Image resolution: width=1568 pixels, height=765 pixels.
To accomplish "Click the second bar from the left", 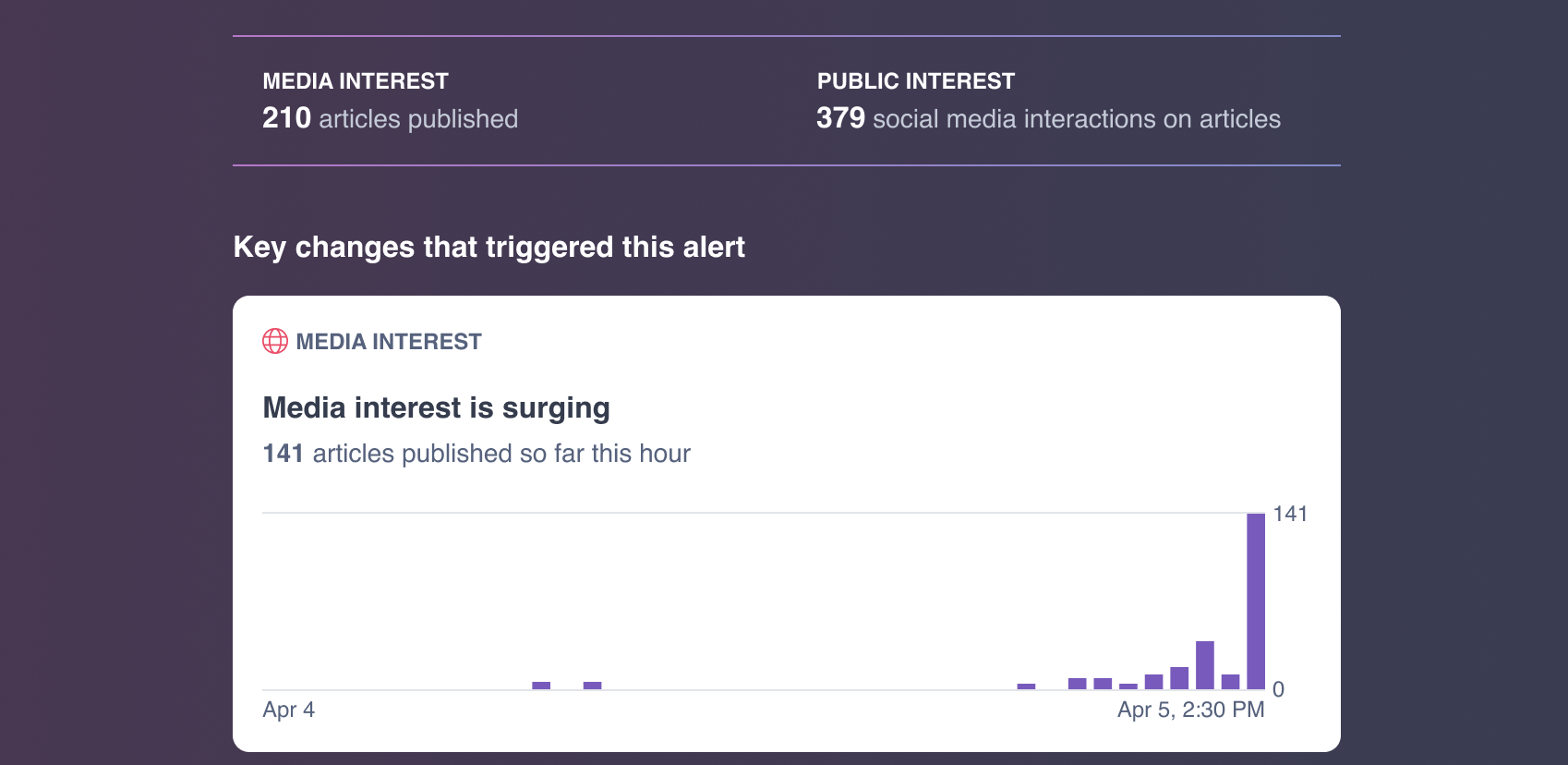I will [593, 686].
